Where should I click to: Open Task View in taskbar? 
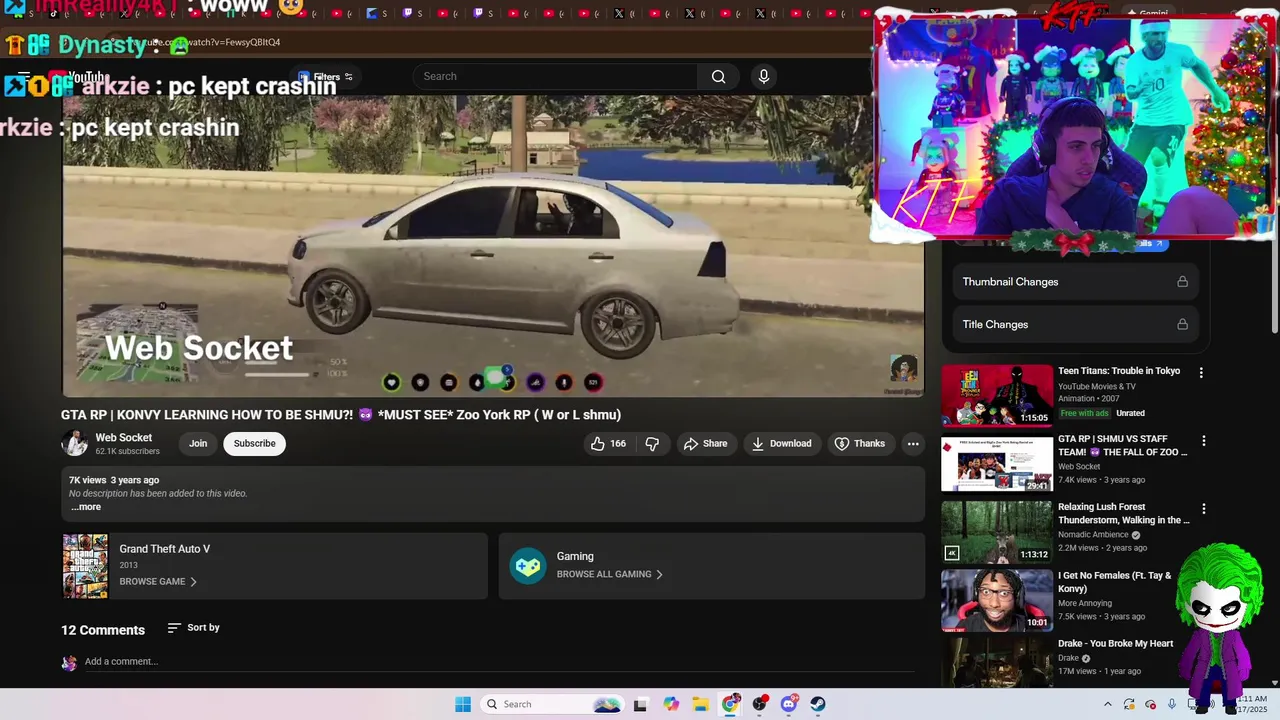coord(640,704)
